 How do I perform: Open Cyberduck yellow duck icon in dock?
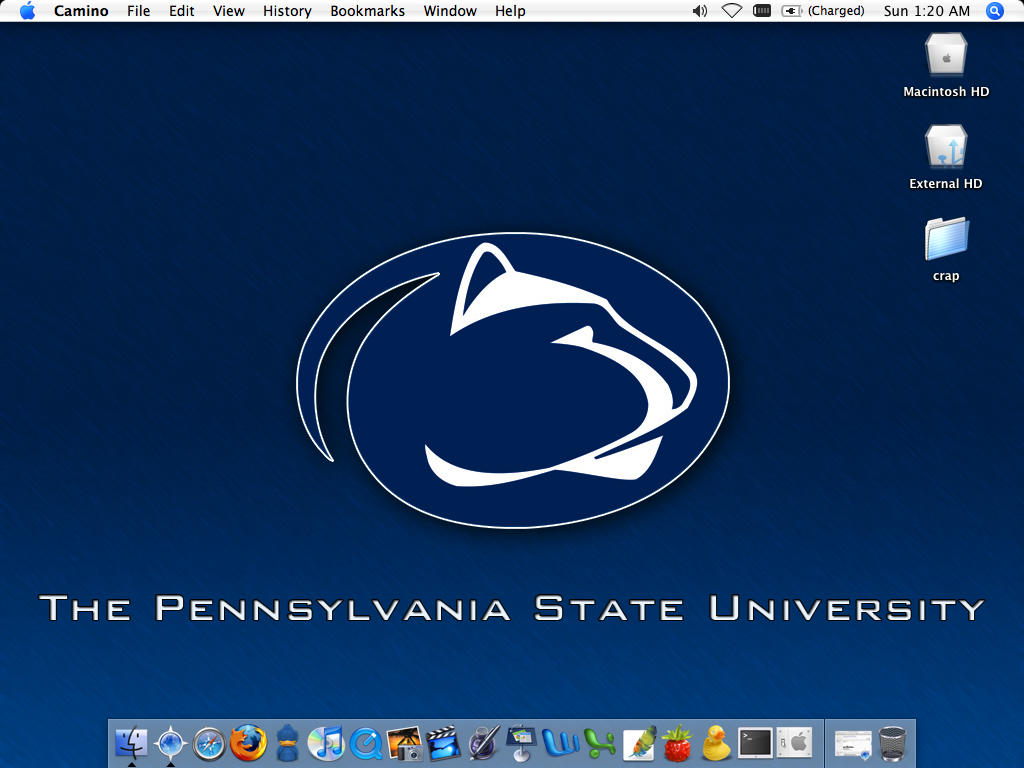(716, 743)
